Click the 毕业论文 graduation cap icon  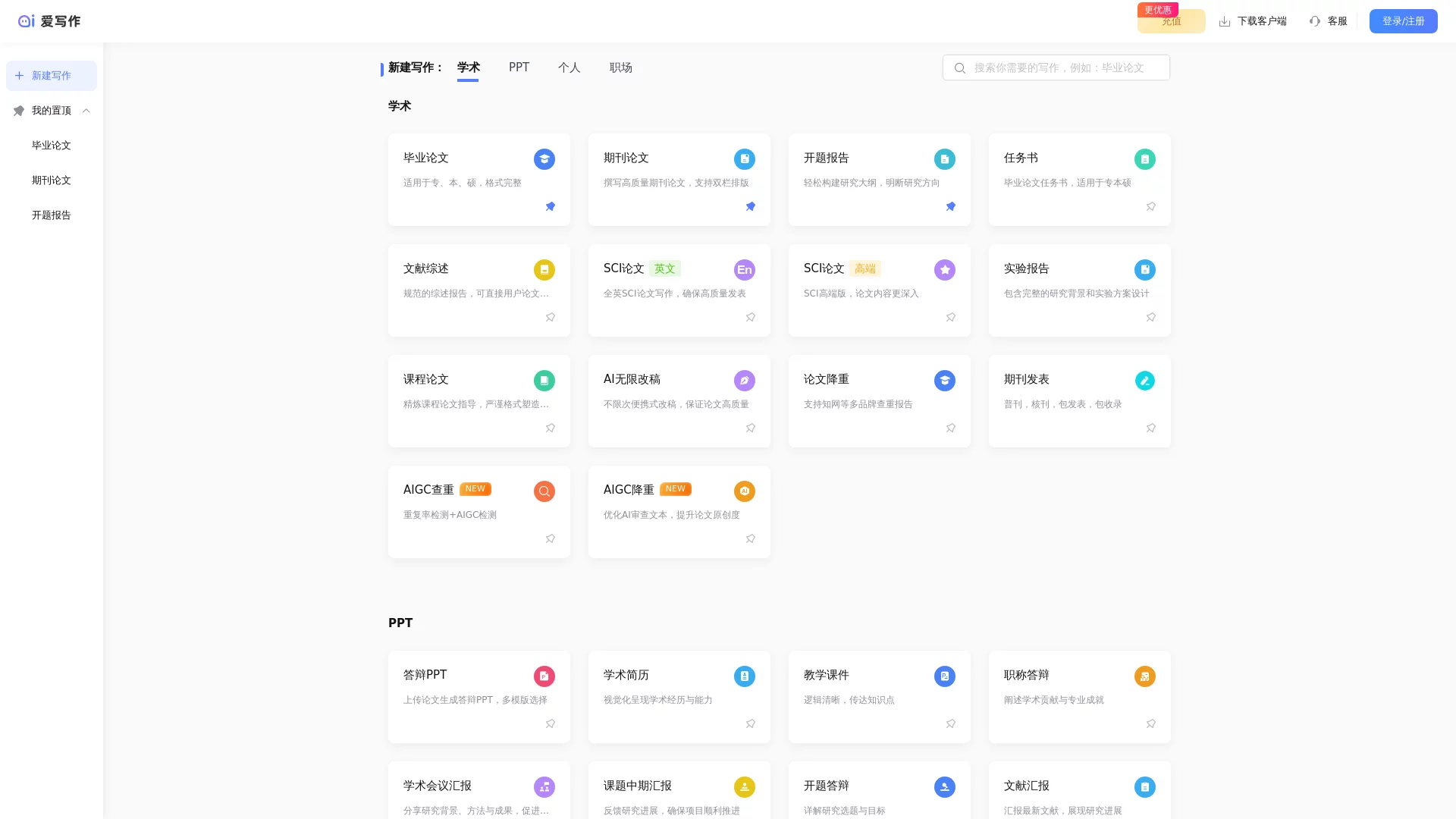(x=544, y=159)
